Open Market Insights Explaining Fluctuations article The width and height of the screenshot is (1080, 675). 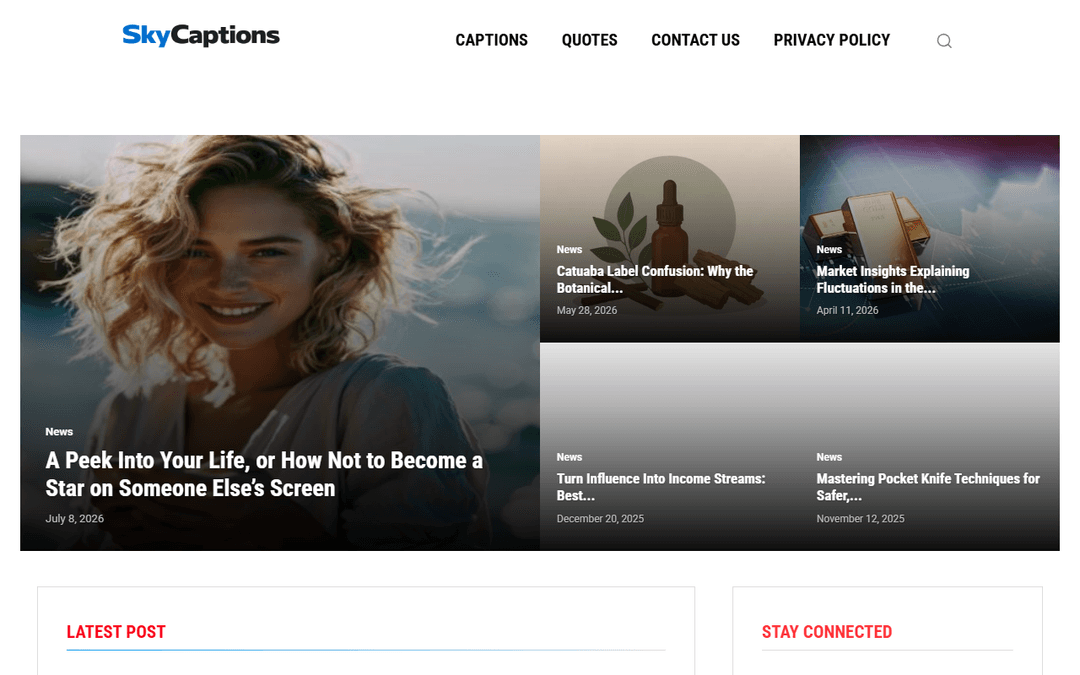(x=892, y=280)
